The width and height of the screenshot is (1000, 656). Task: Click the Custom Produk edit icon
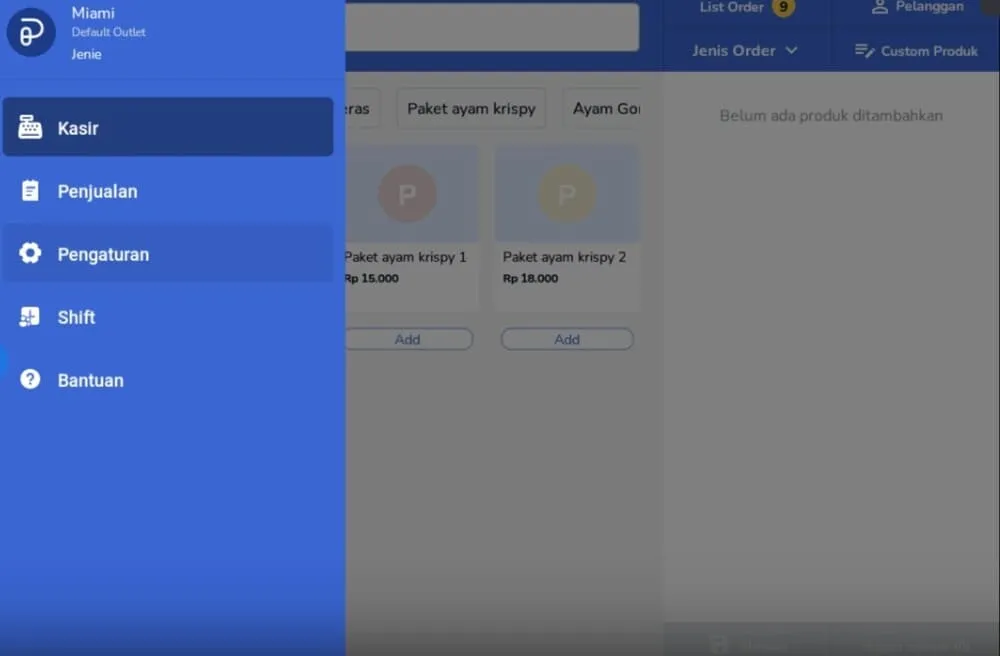pyautogui.click(x=865, y=51)
